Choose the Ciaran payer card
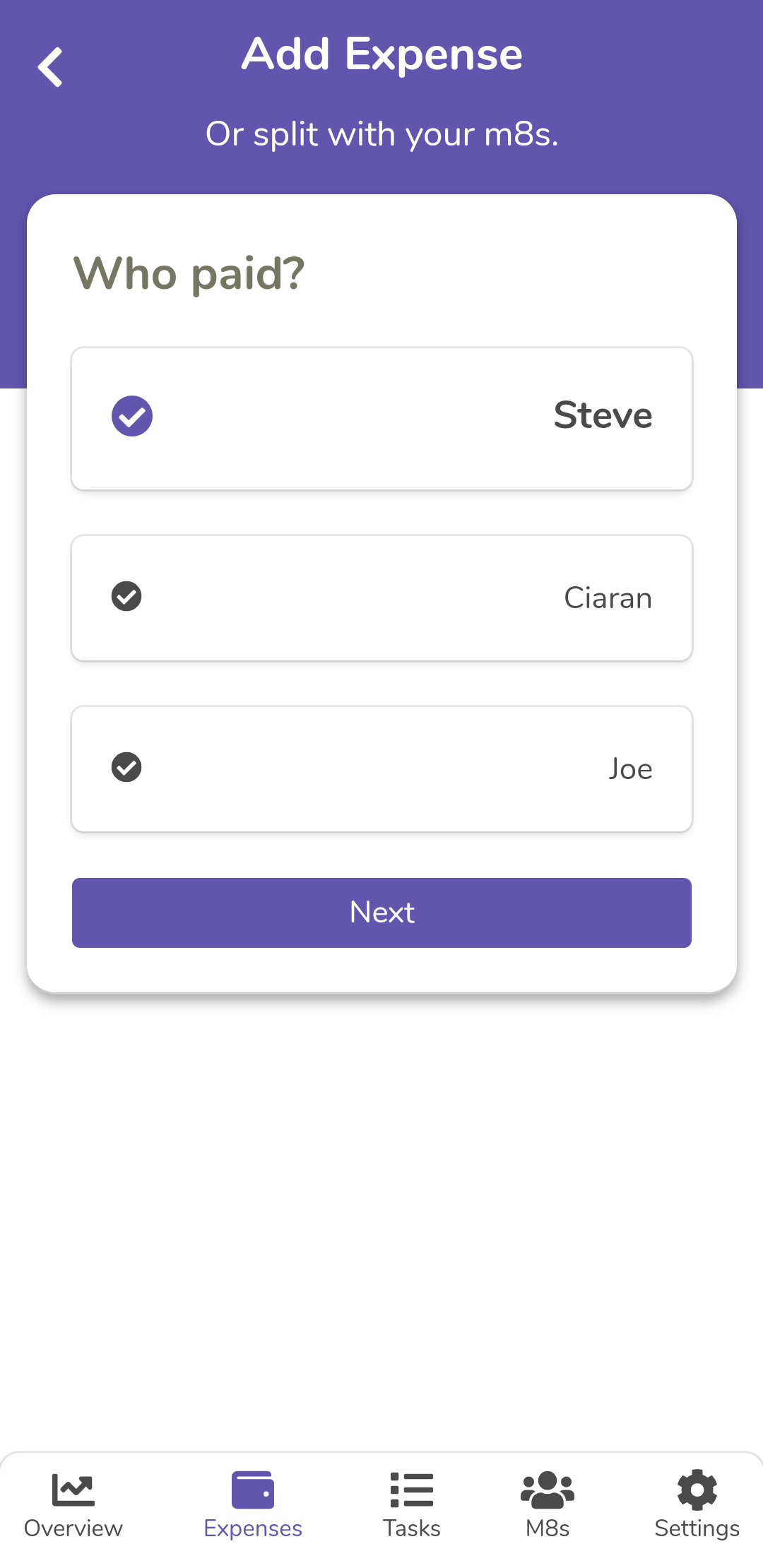The height and width of the screenshot is (1568, 763). coord(381,598)
